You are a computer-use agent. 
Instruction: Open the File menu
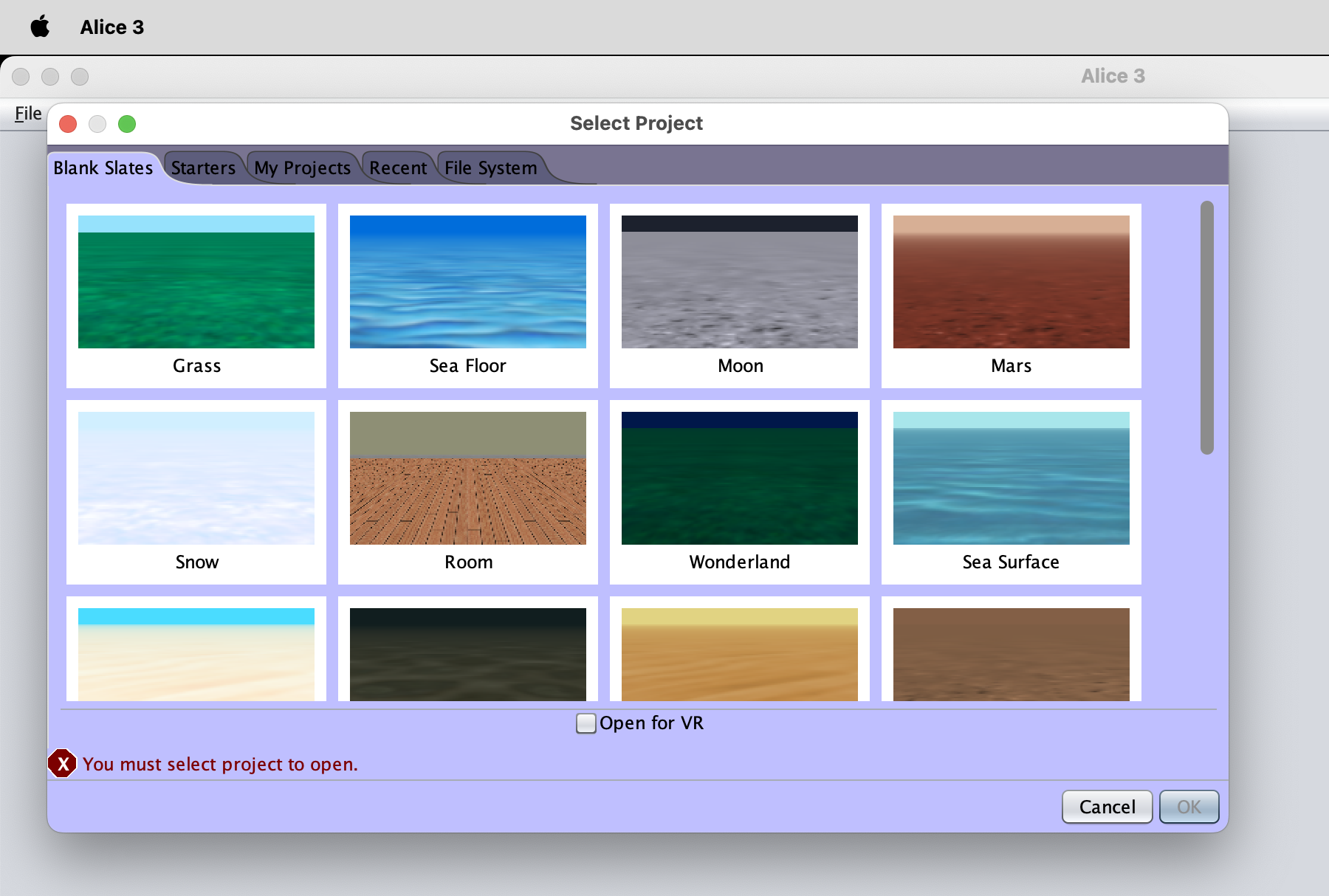click(26, 113)
